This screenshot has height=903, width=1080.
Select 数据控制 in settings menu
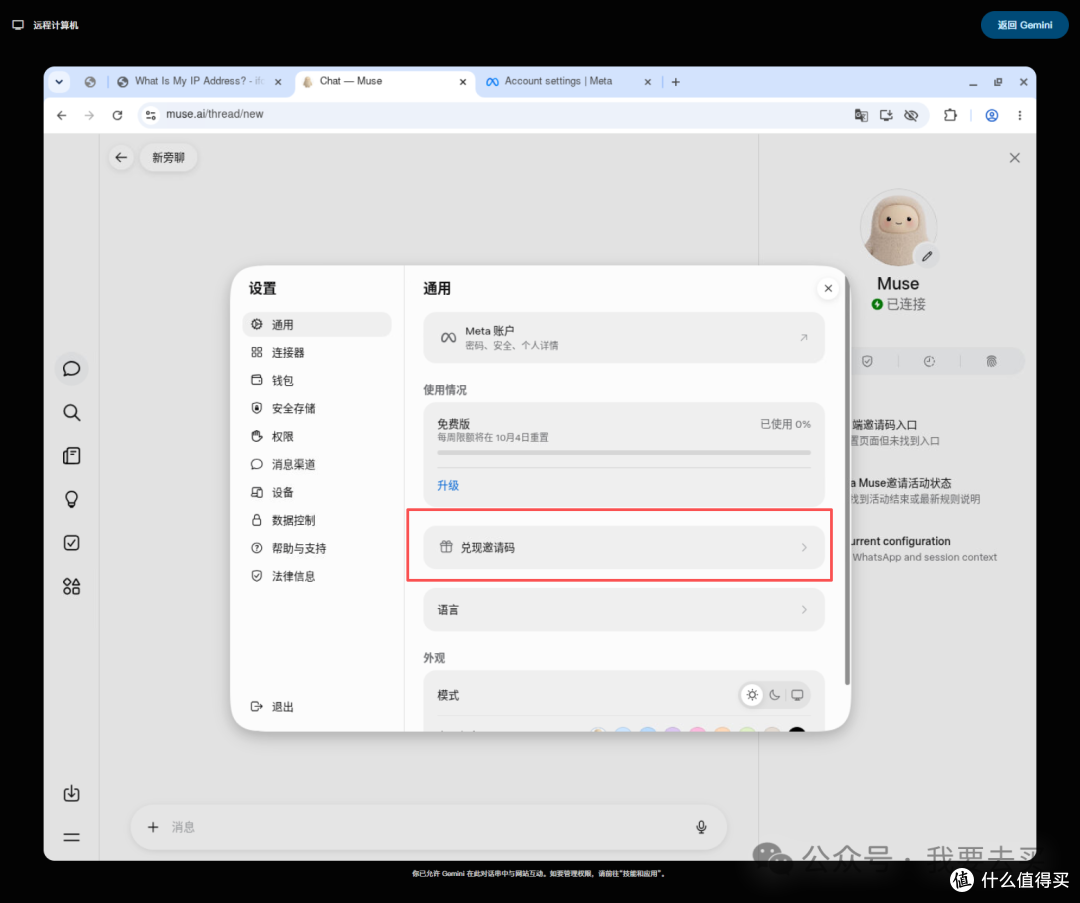pyautogui.click(x=317, y=520)
